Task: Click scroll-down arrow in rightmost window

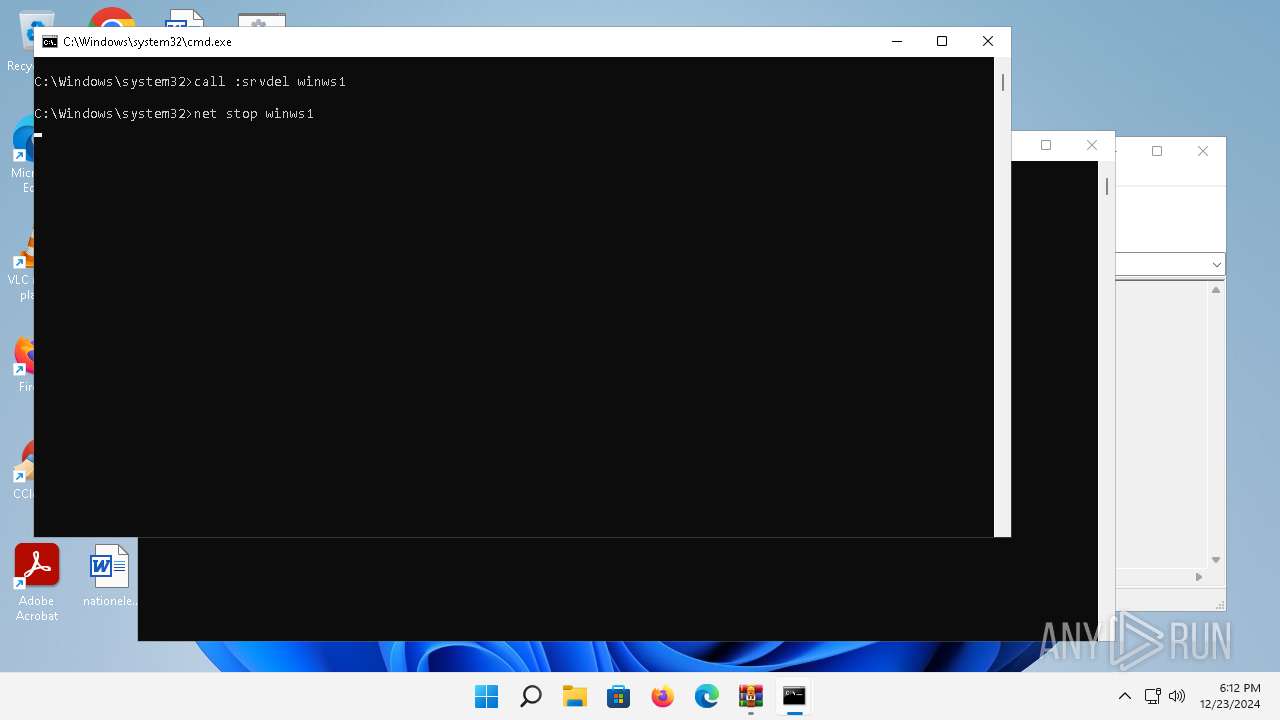Action: [1216, 560]
